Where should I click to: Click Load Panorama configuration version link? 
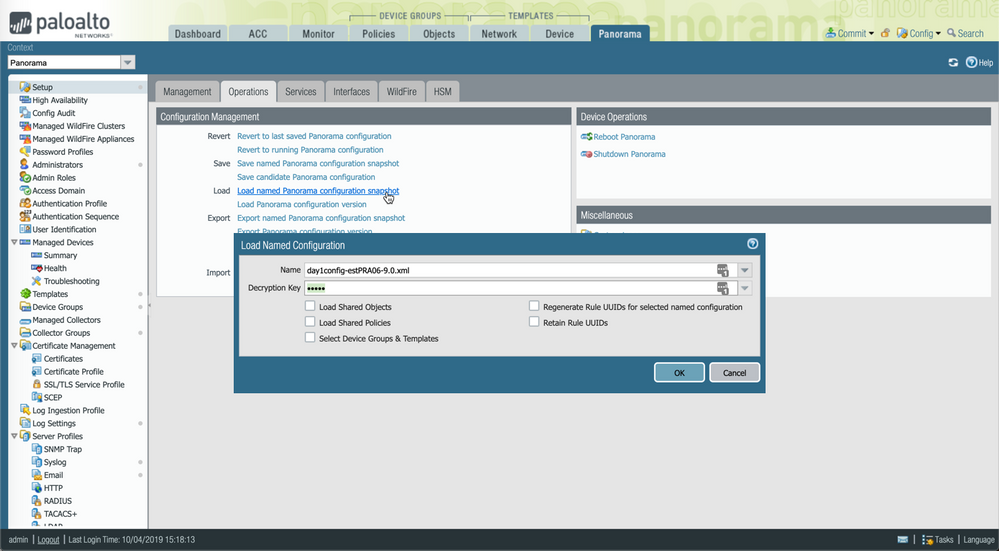[301, 204]
